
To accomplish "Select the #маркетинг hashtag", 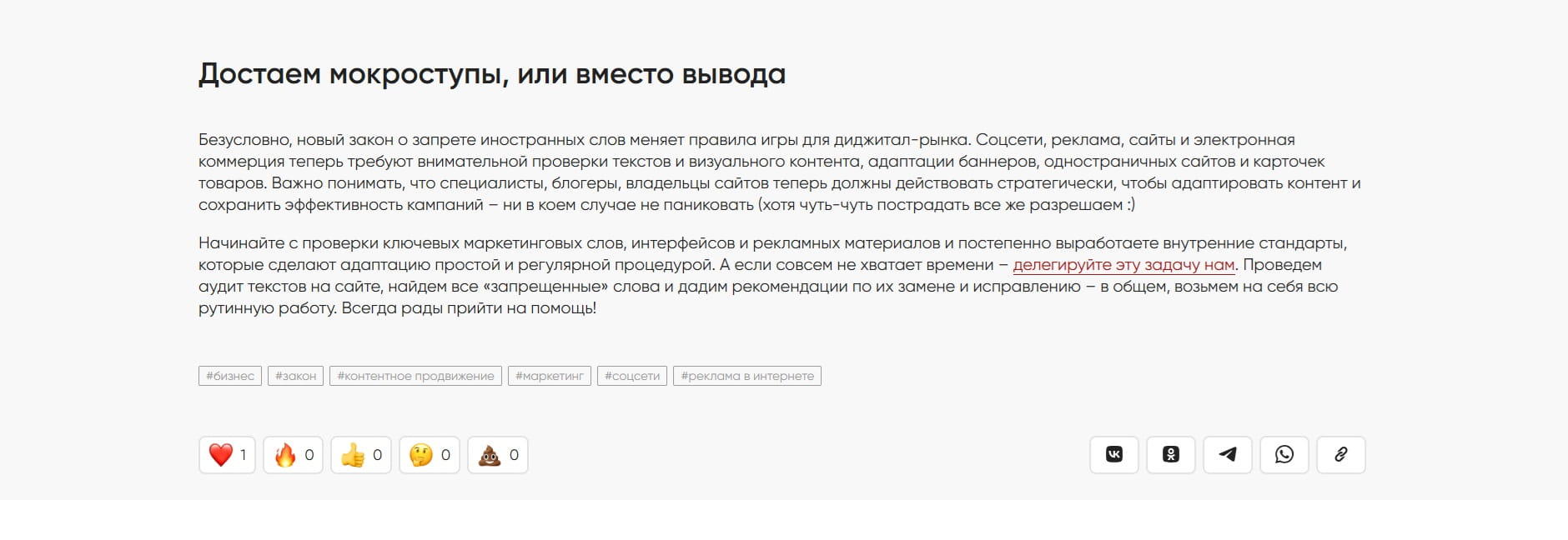I will pyautogui.click(x=550, y=375).
